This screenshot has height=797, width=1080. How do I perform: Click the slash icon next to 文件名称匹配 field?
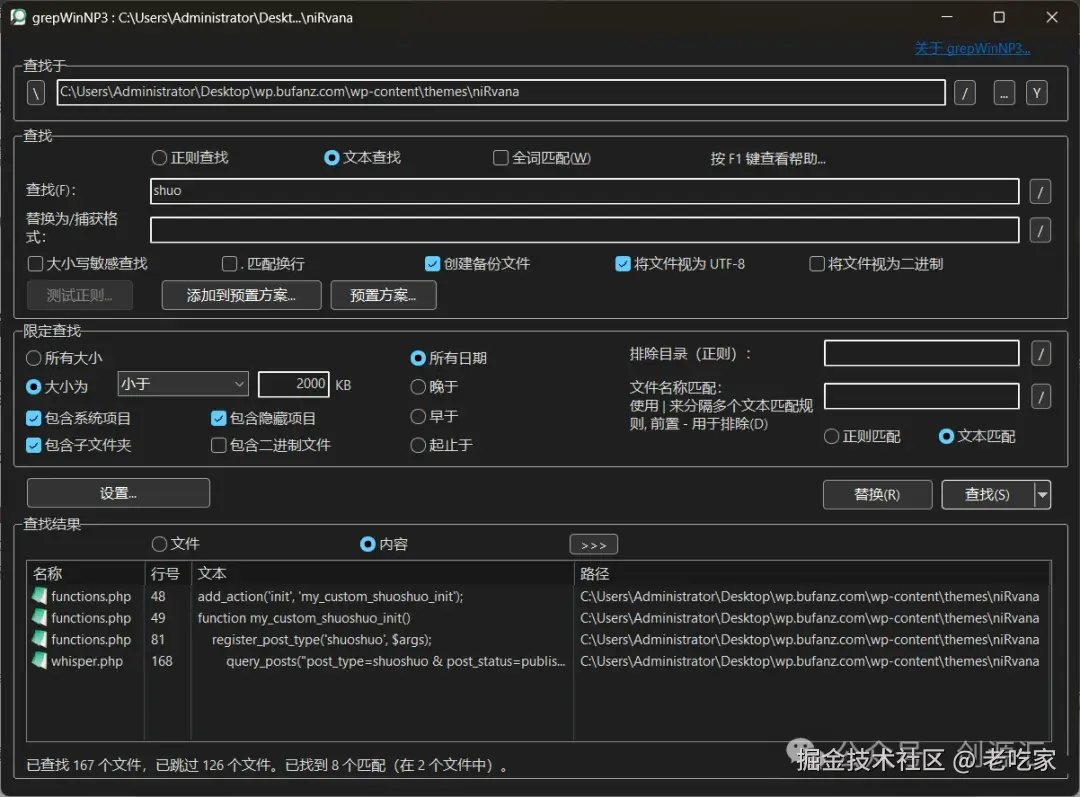1040,396
